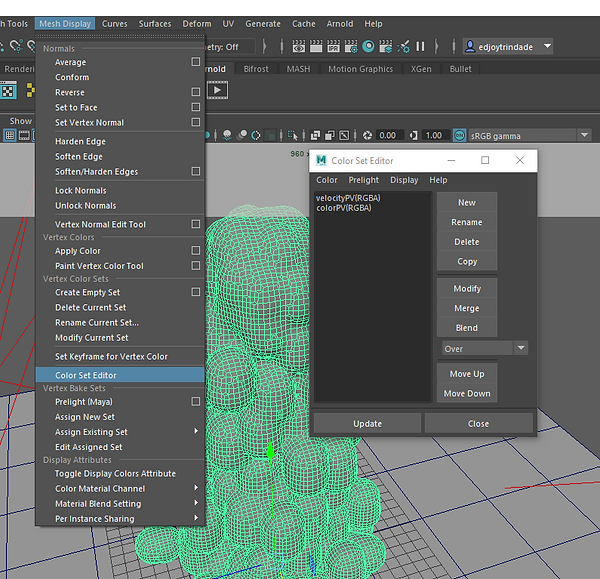
Task: Click the XRay joints stacked-squares icon
Action: point(329,135)
